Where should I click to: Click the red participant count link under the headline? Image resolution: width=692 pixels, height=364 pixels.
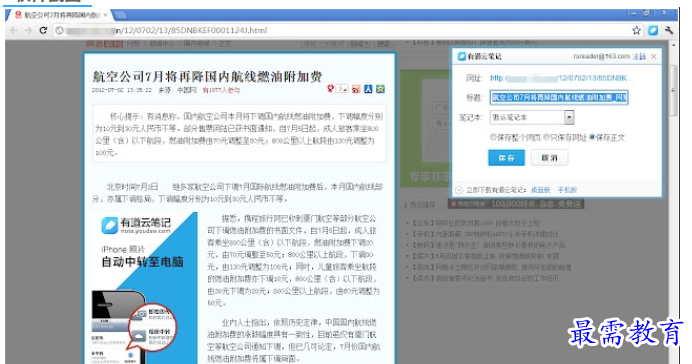pos(221,90)
